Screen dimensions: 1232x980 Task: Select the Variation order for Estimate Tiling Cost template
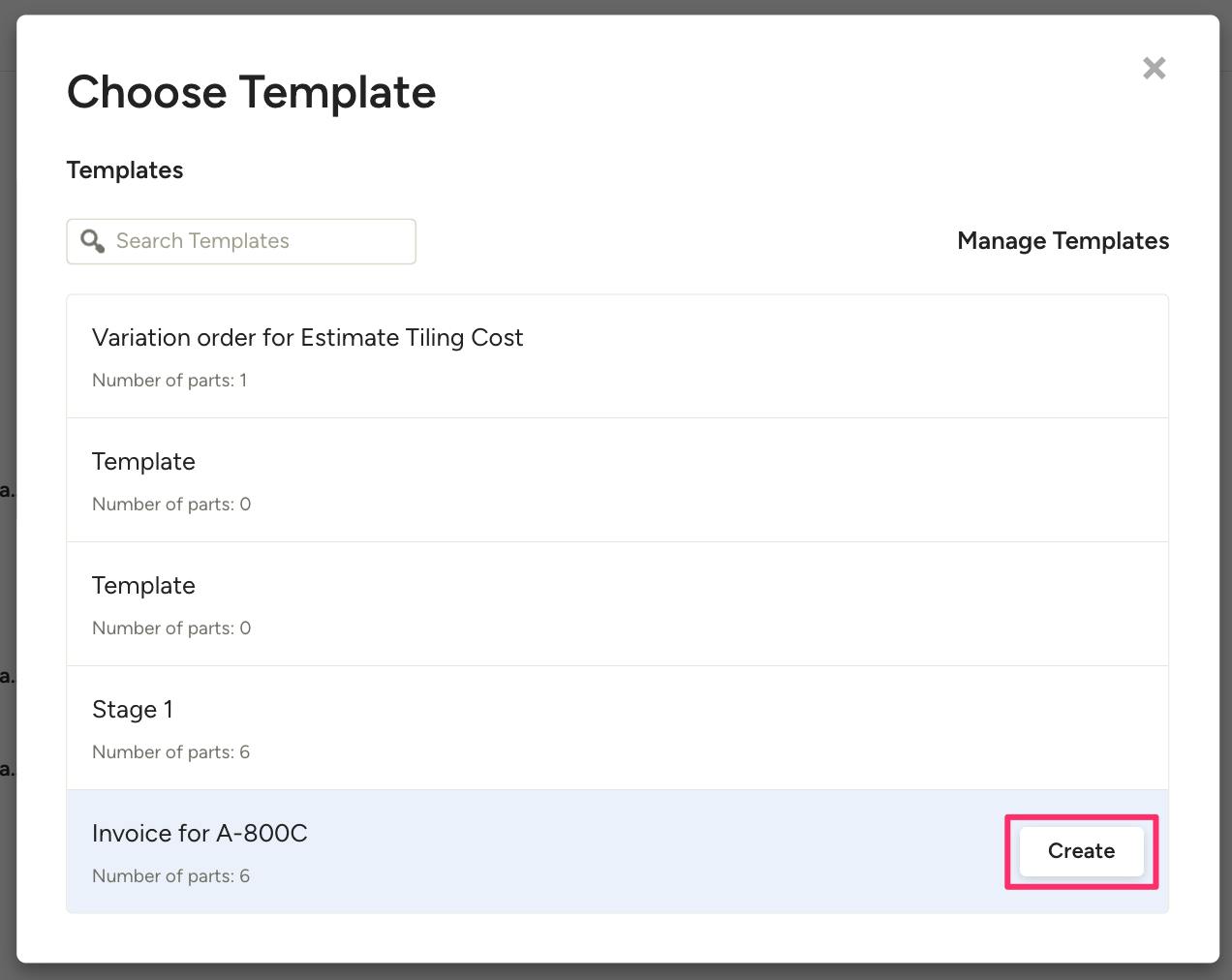coord(307,338)
